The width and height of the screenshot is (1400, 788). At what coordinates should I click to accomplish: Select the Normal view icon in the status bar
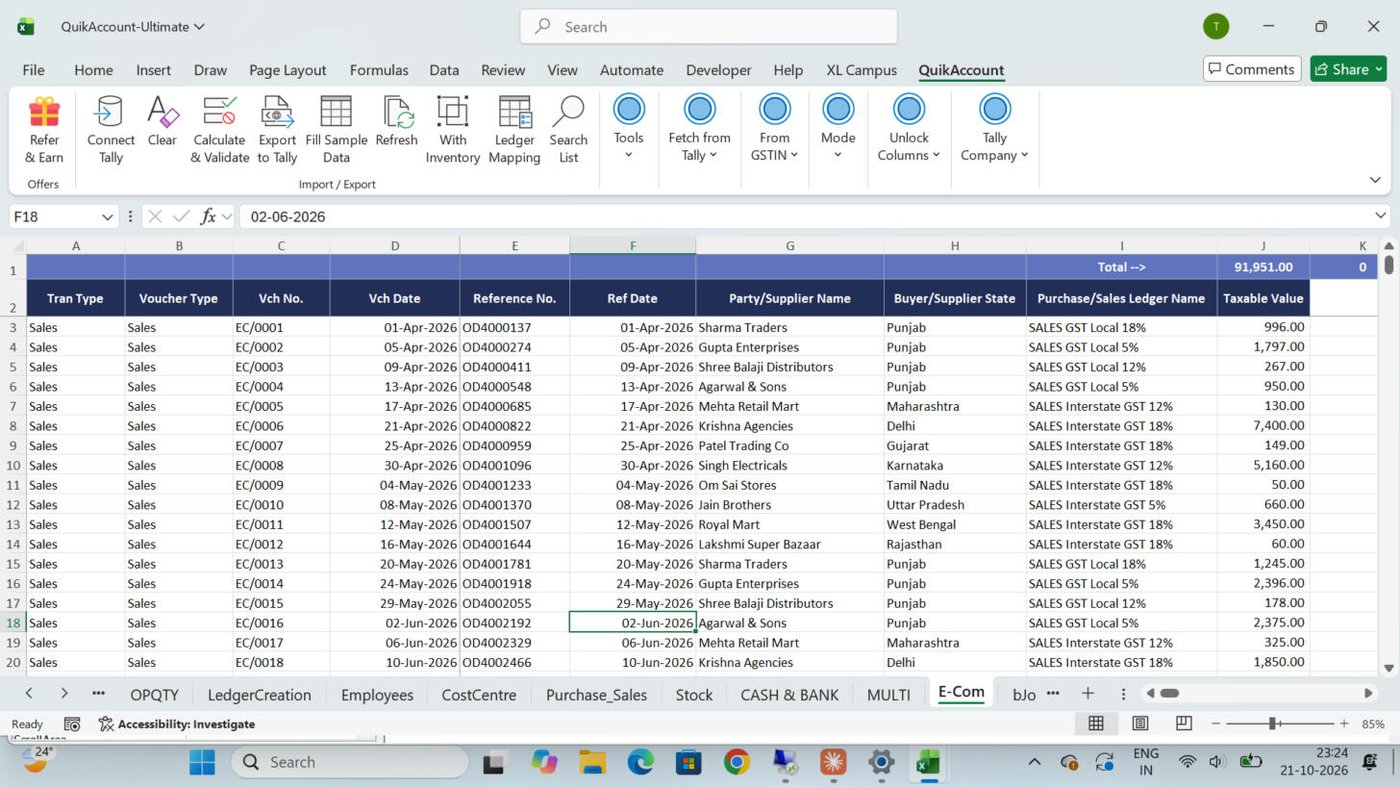point(1096,723)
